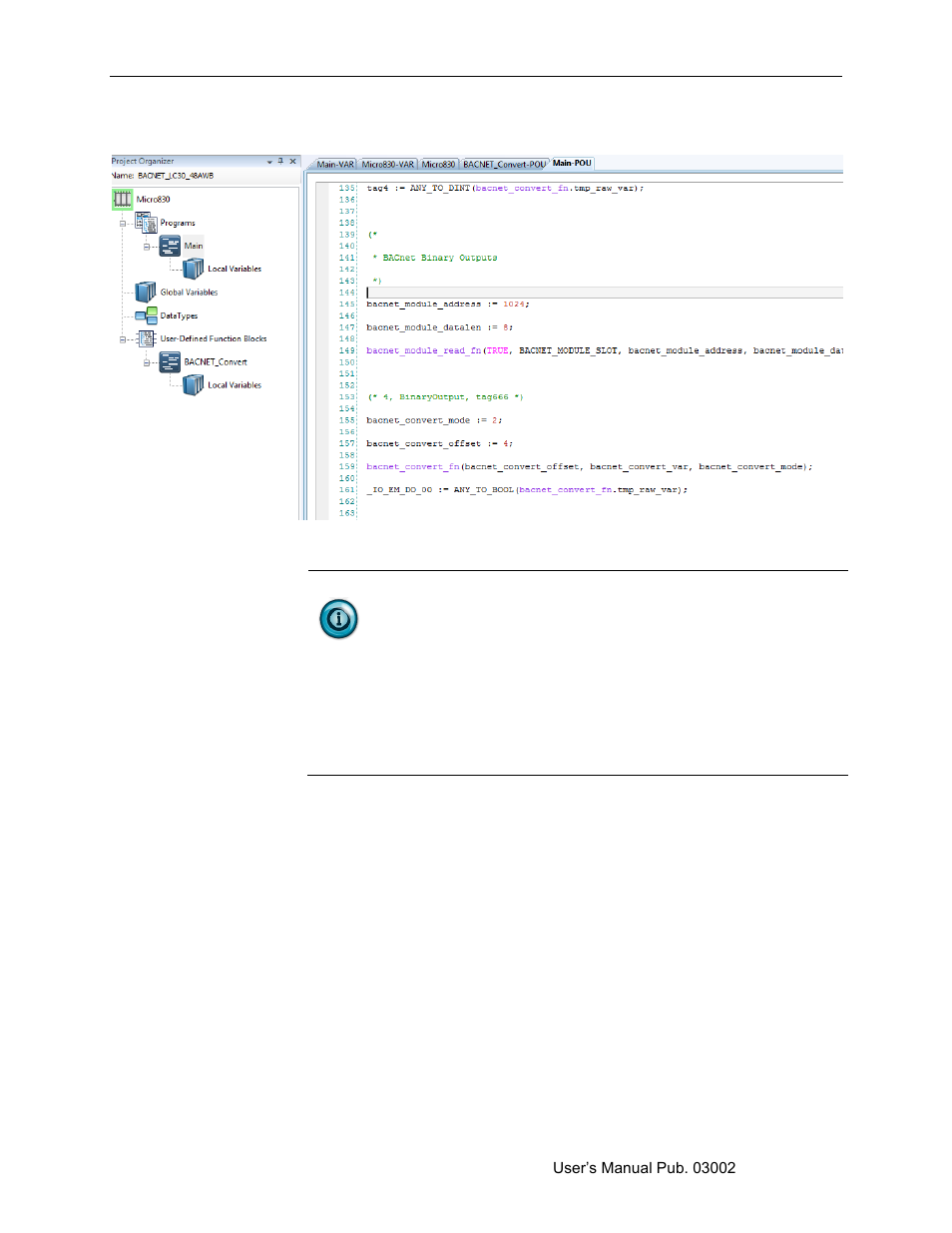Select DataTypes in the tree
952x1233 pixels.
pyautogui.click(x=179, y=315)
